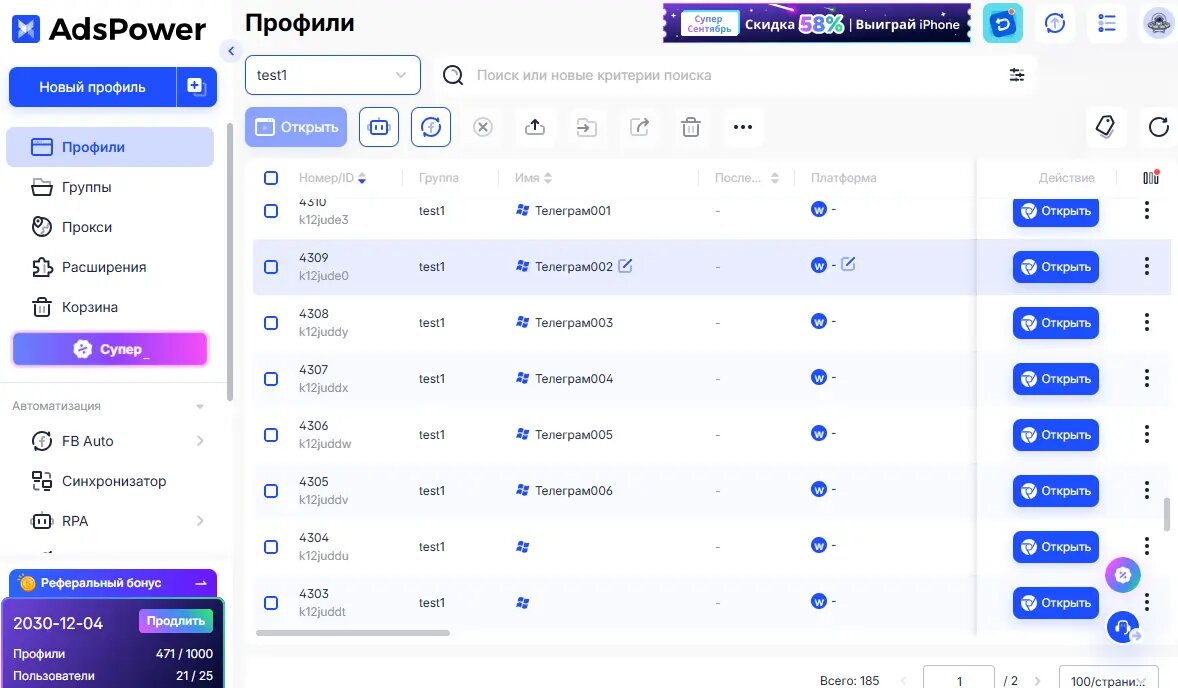Click the user avatar icon
The width and height of the screenshot is (1178, 688).
1159,23
